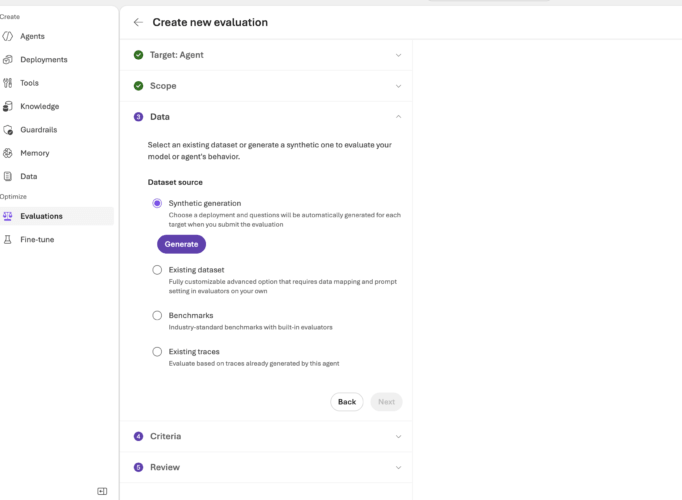Click the Deployments sidebar icon

tap(7, 60)
